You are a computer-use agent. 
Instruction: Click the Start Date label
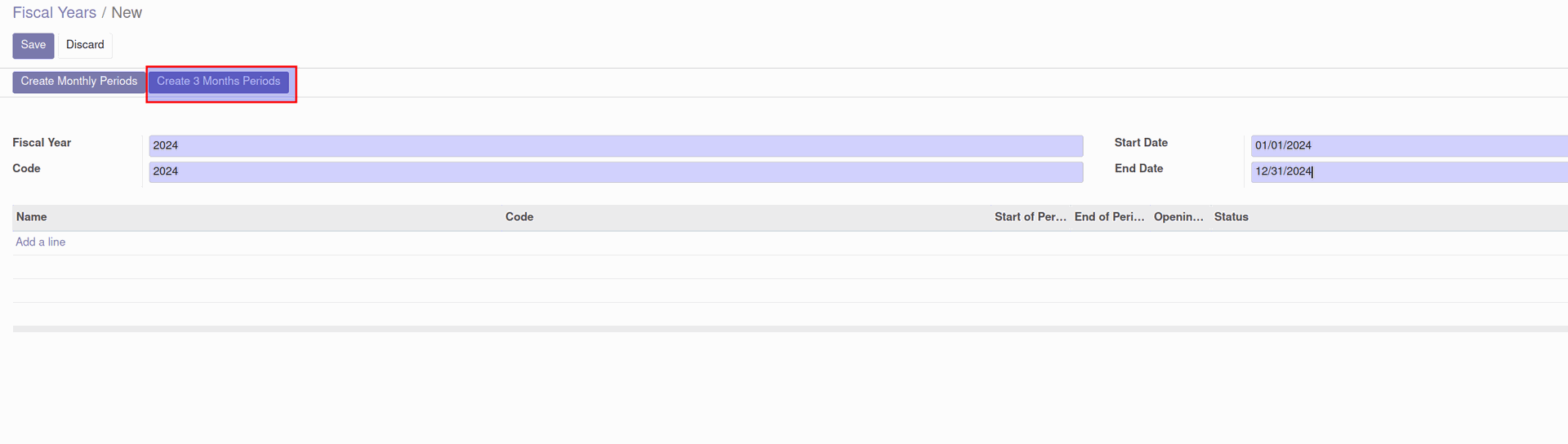point(1141,143)
